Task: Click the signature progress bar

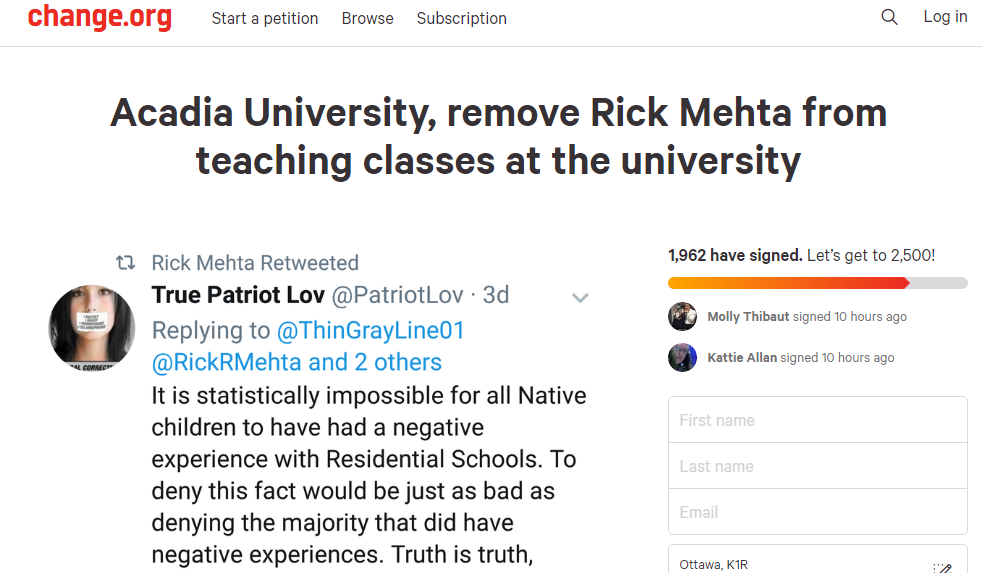Action: [x=817, y=283]
